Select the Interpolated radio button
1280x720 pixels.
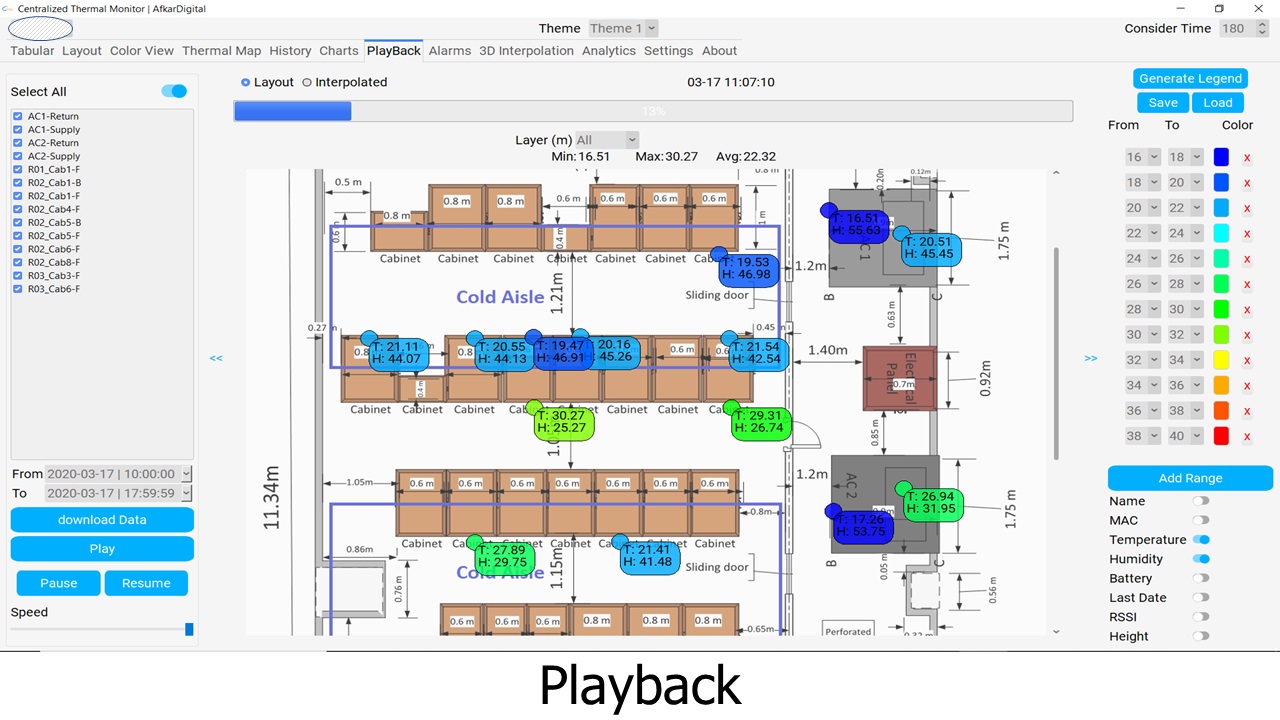click(x=307, y=83)
